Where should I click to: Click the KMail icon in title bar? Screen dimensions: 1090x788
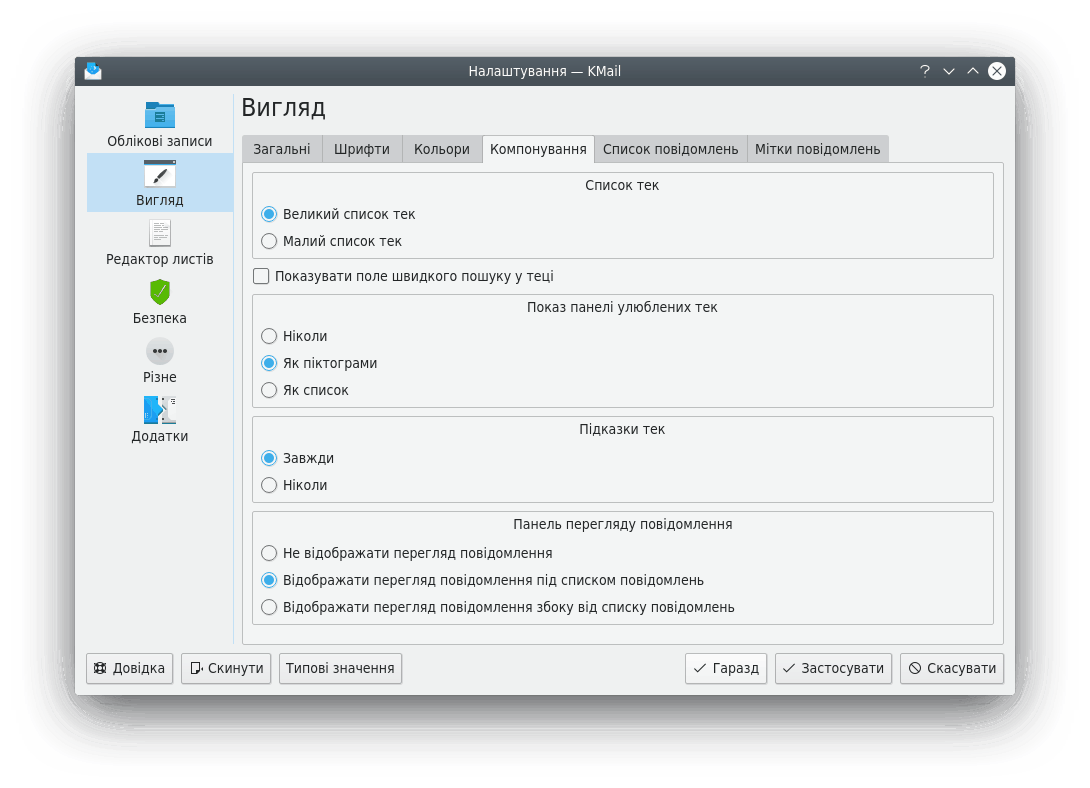pos(93,71)
